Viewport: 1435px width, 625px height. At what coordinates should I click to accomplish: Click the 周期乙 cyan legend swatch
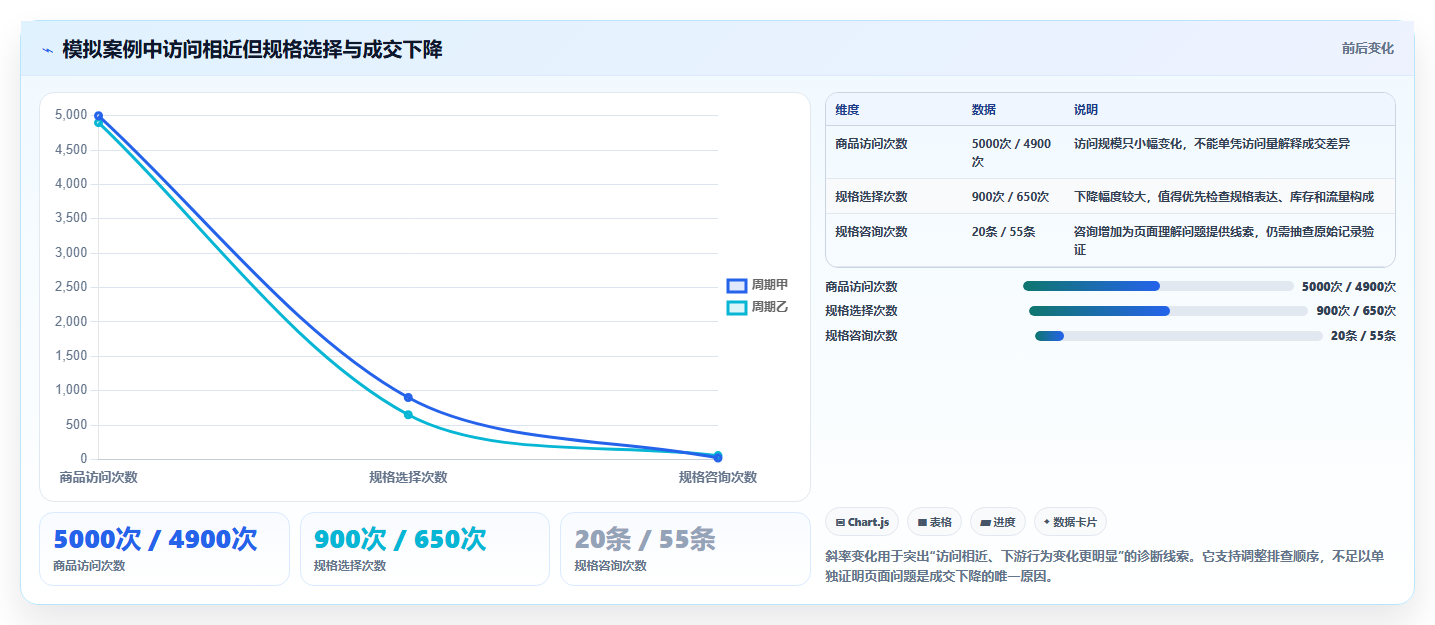click(737, 307)
